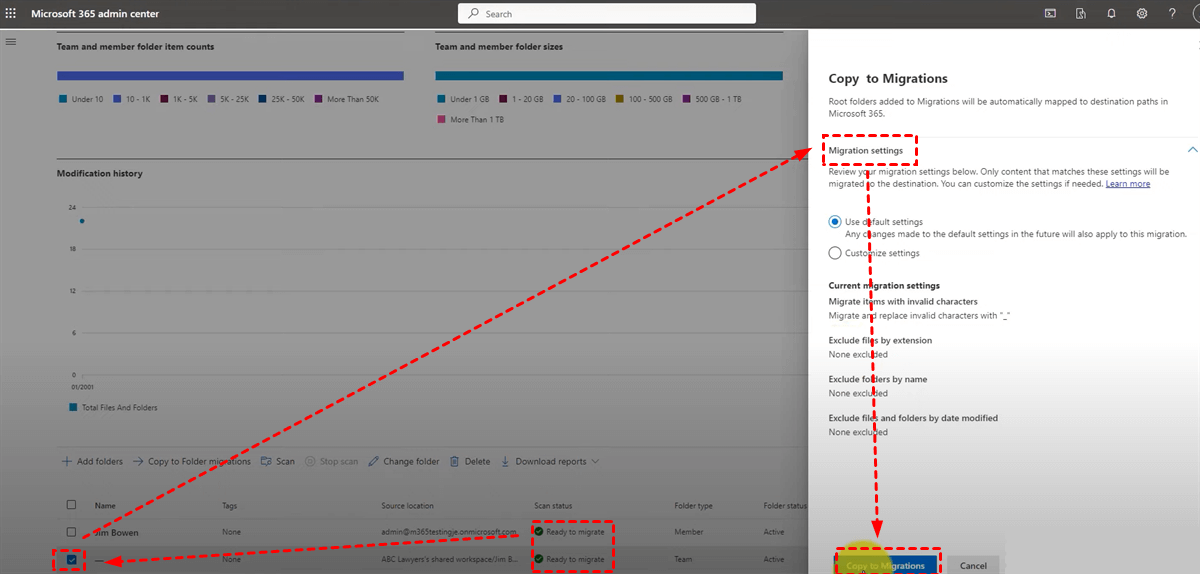Click the Jim Bowen folder name
Screen dimensions: 1200x574
click(117, 533)
